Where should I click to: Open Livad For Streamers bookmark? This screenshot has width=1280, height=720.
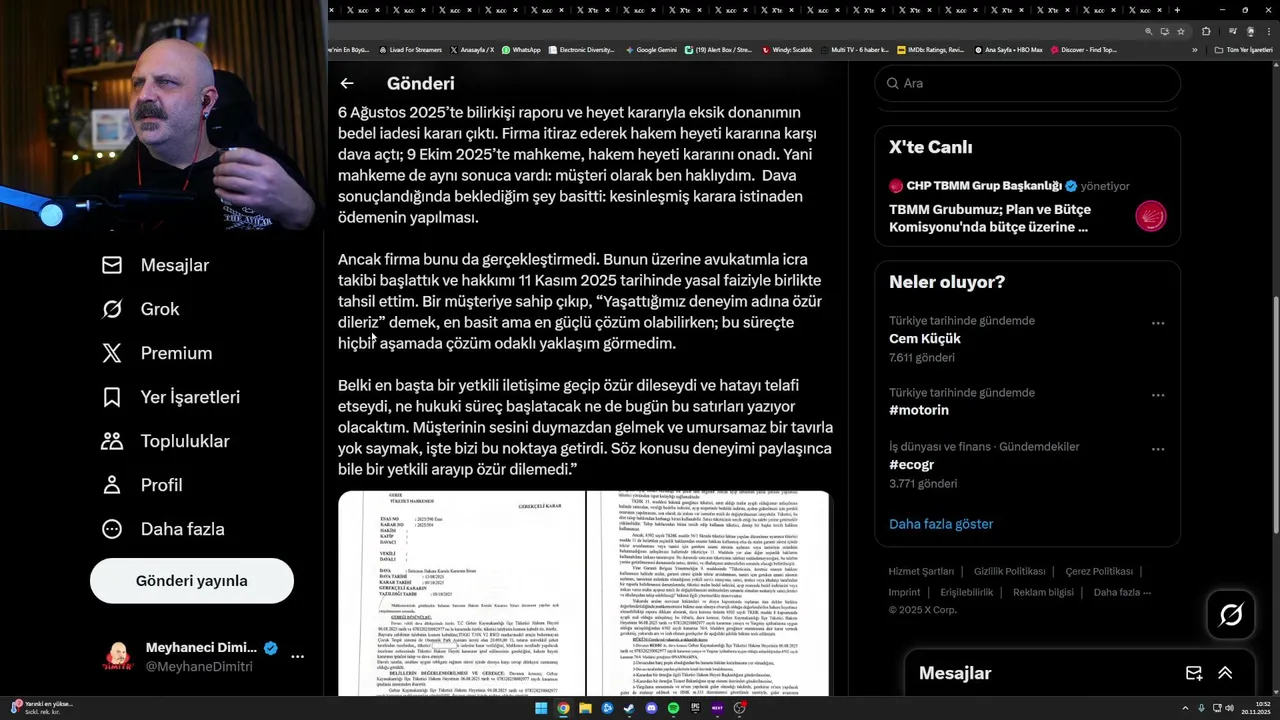(x=410, y=49)
